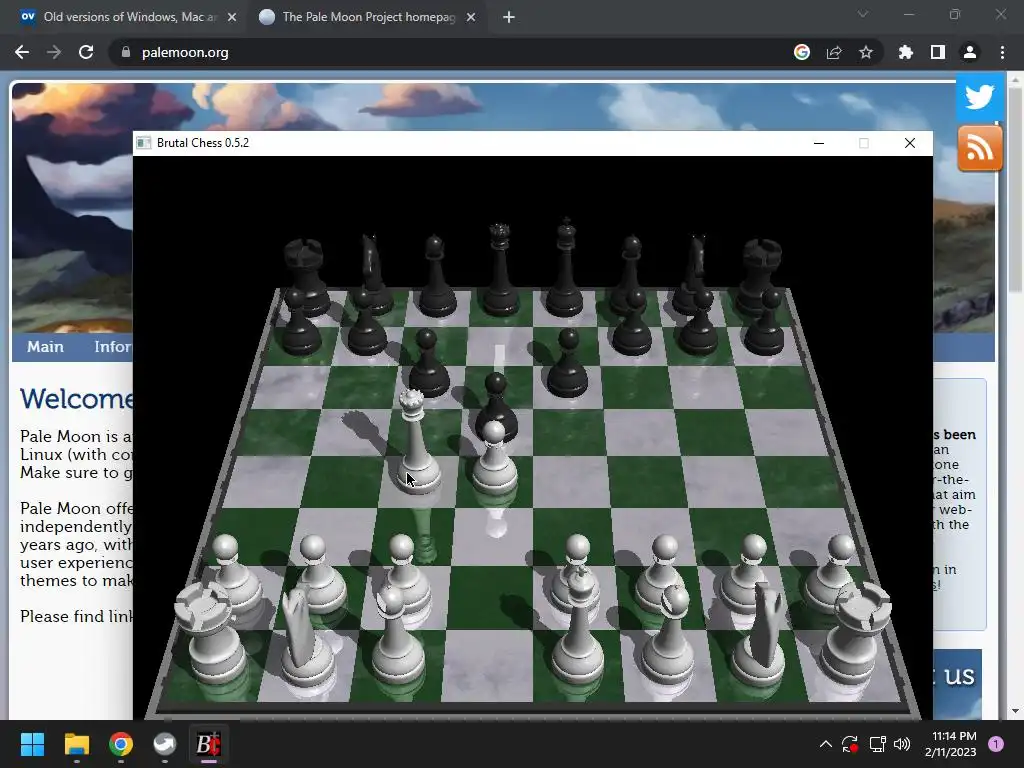Open the Main menu on Pale Moon site

tap(45, 347)
